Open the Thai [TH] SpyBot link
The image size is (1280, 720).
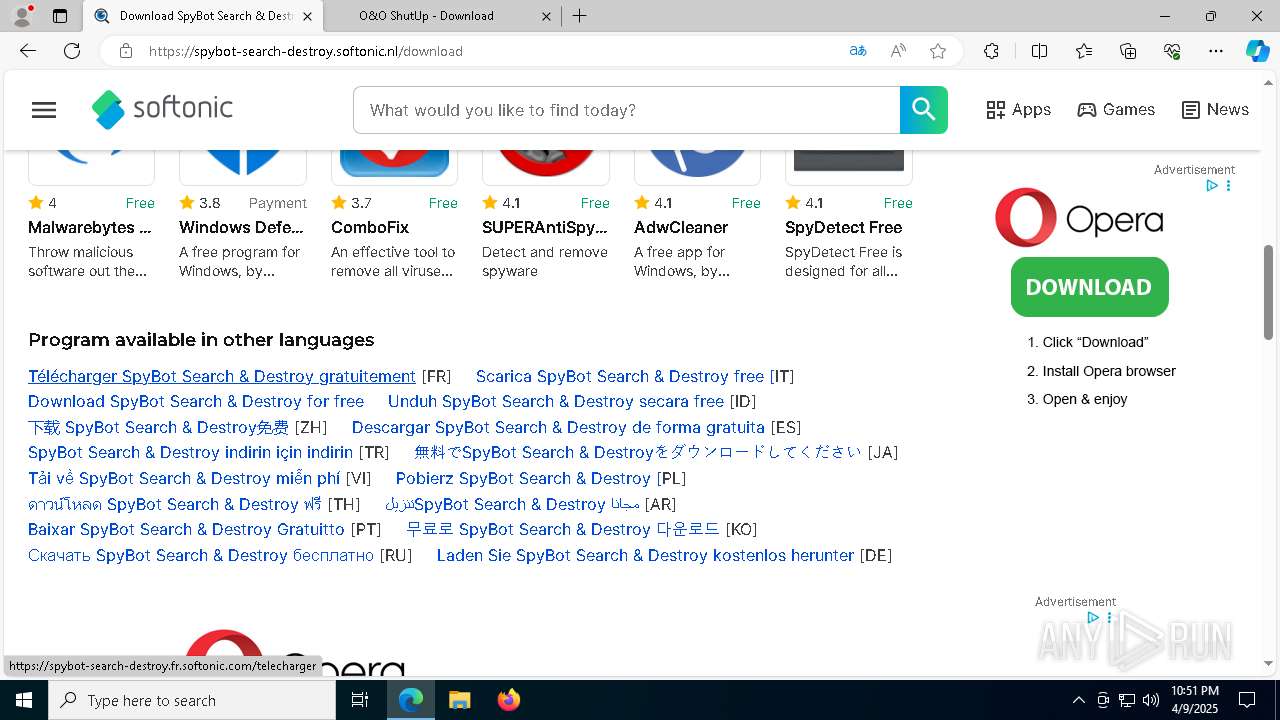coord(174,504)
